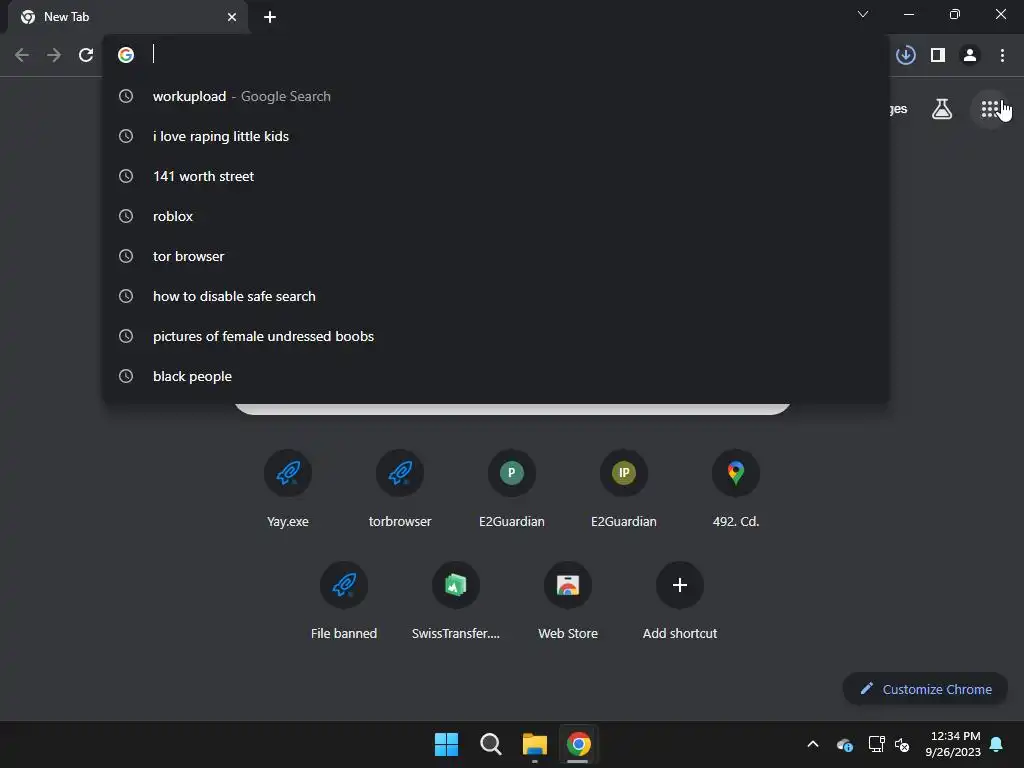1024x768 pixels.
Task: Open the side panel icon
Action: point(938,56)
